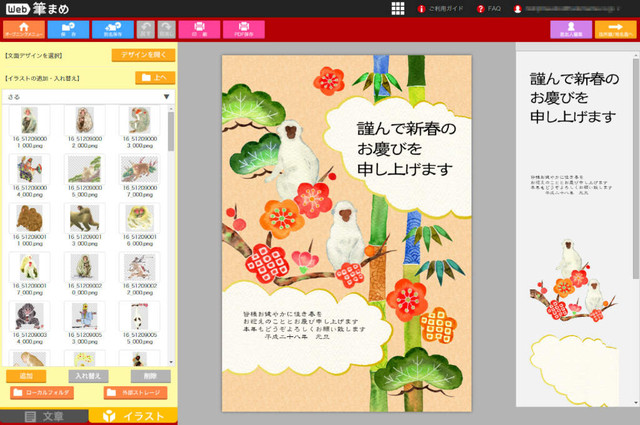Click the pink print (印刷) button
640x425 pixels.
199,29
